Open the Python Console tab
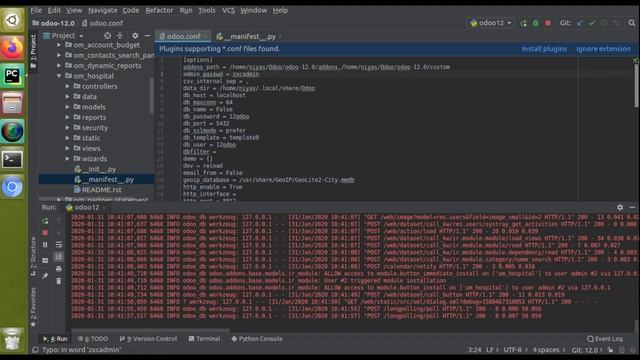Image resolution: width=640 pixels, height=360 pixels. pyautogui.click(x=257, y=339)
